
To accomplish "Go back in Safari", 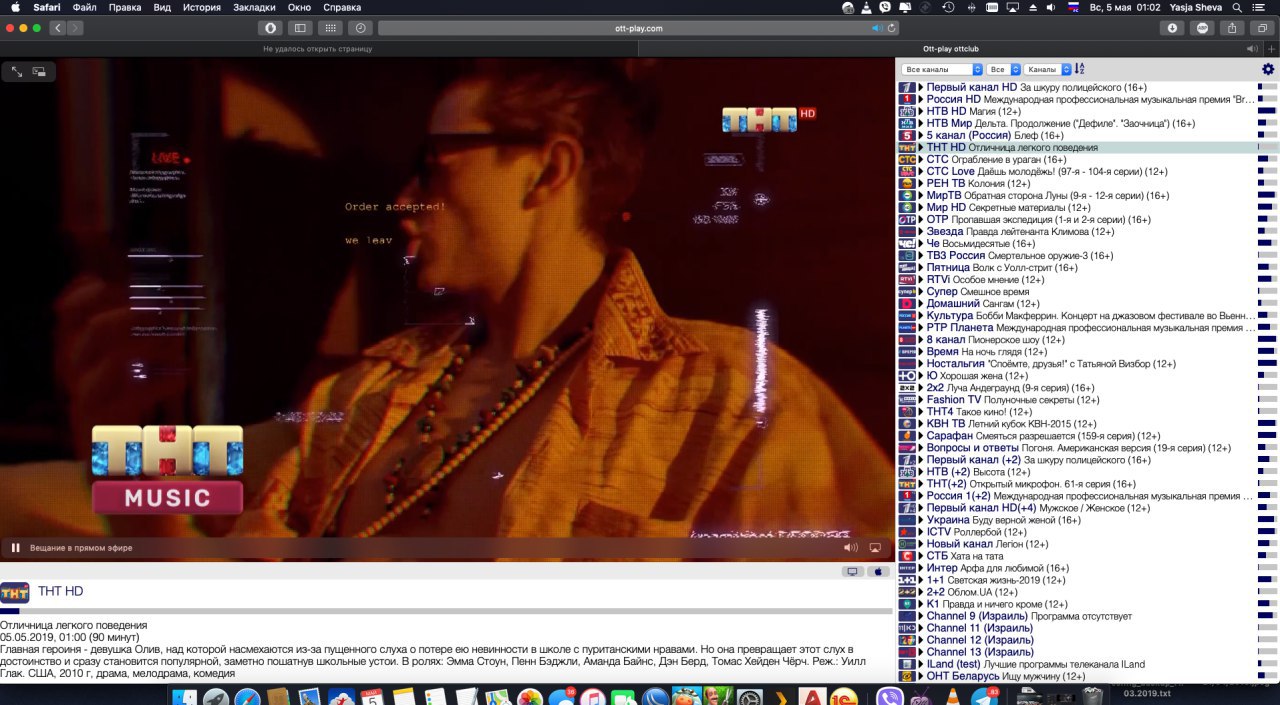I will point(58,28).
